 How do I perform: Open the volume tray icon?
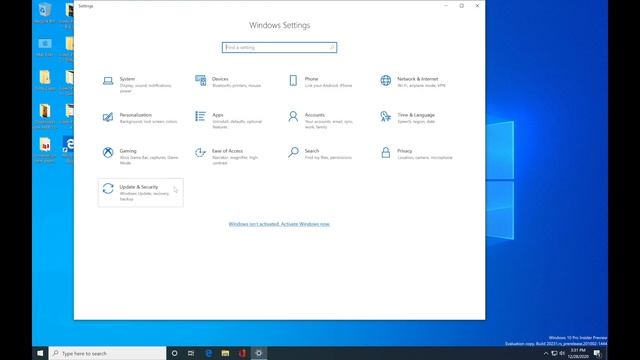pyautogui.click(x=562, y=353)
